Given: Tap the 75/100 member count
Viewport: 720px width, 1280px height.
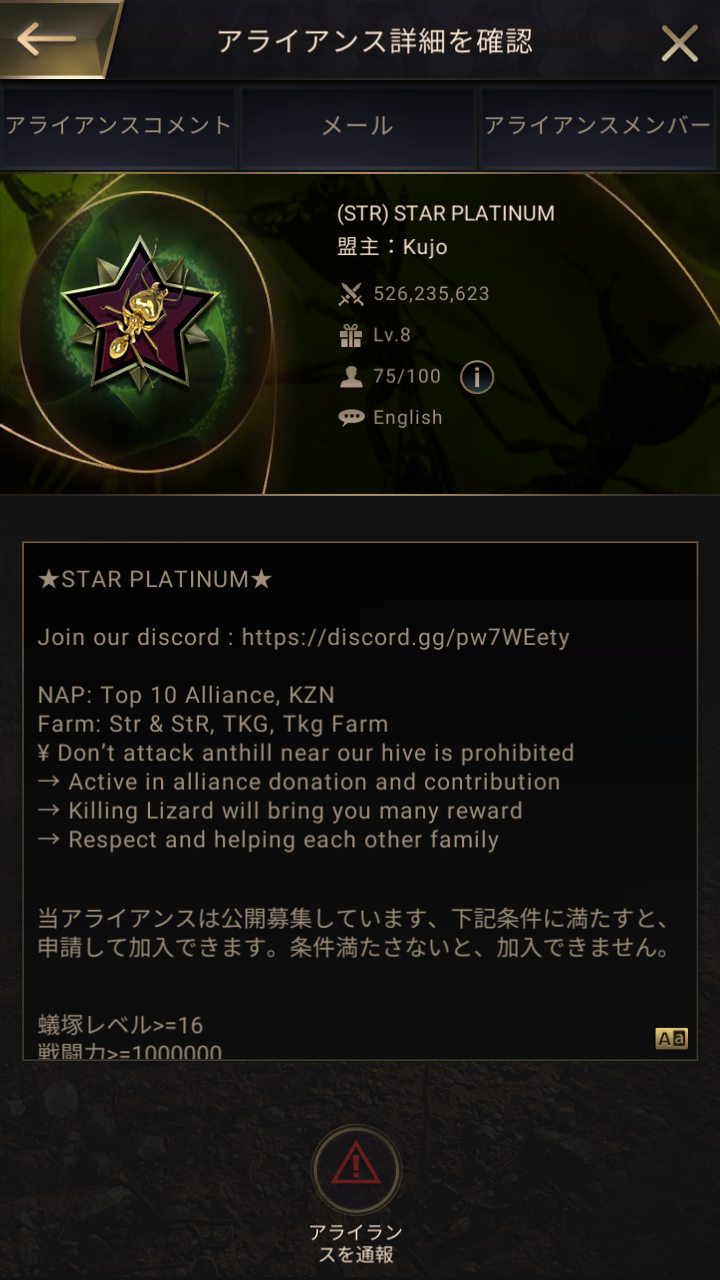Looking at the screenshot, I should 407,377.
